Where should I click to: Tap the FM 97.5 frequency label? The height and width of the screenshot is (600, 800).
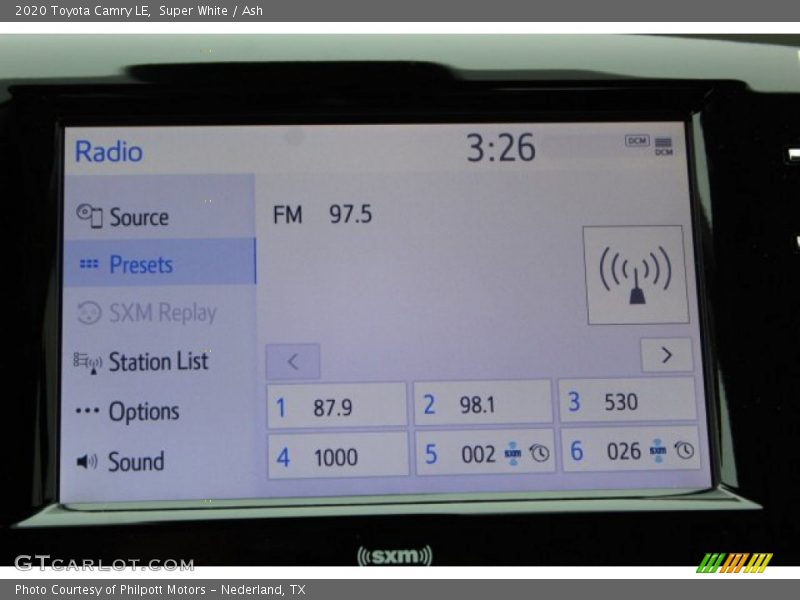322,214
